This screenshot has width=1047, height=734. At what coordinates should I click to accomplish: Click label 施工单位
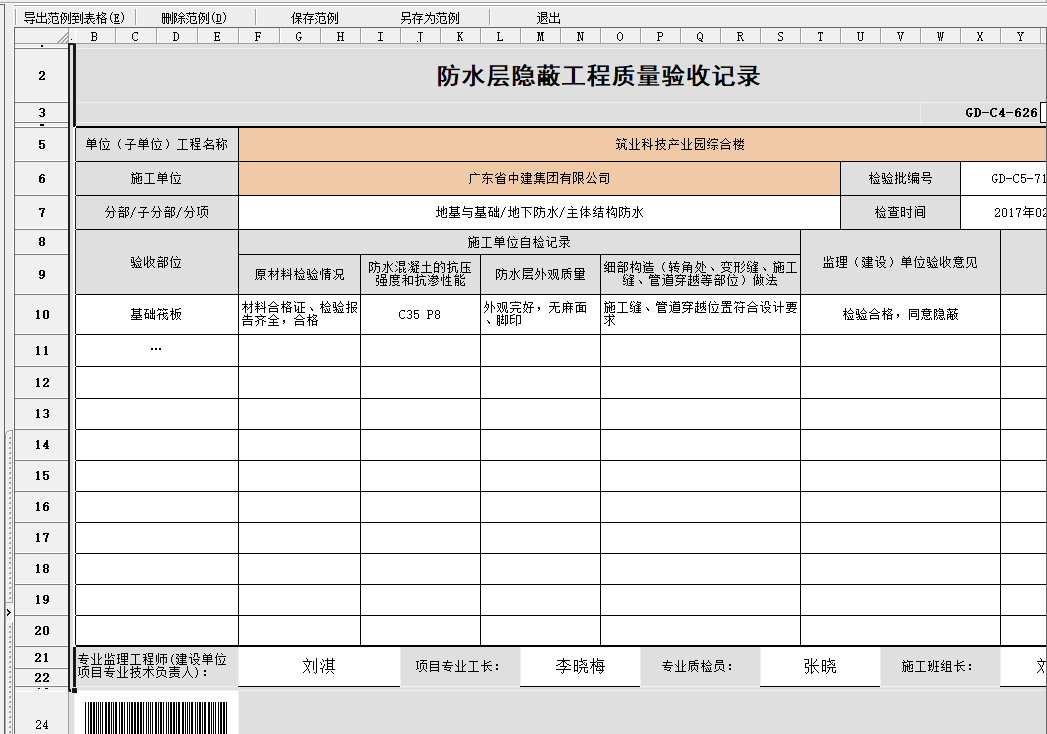pyautogui.click(x=156, y=178)
